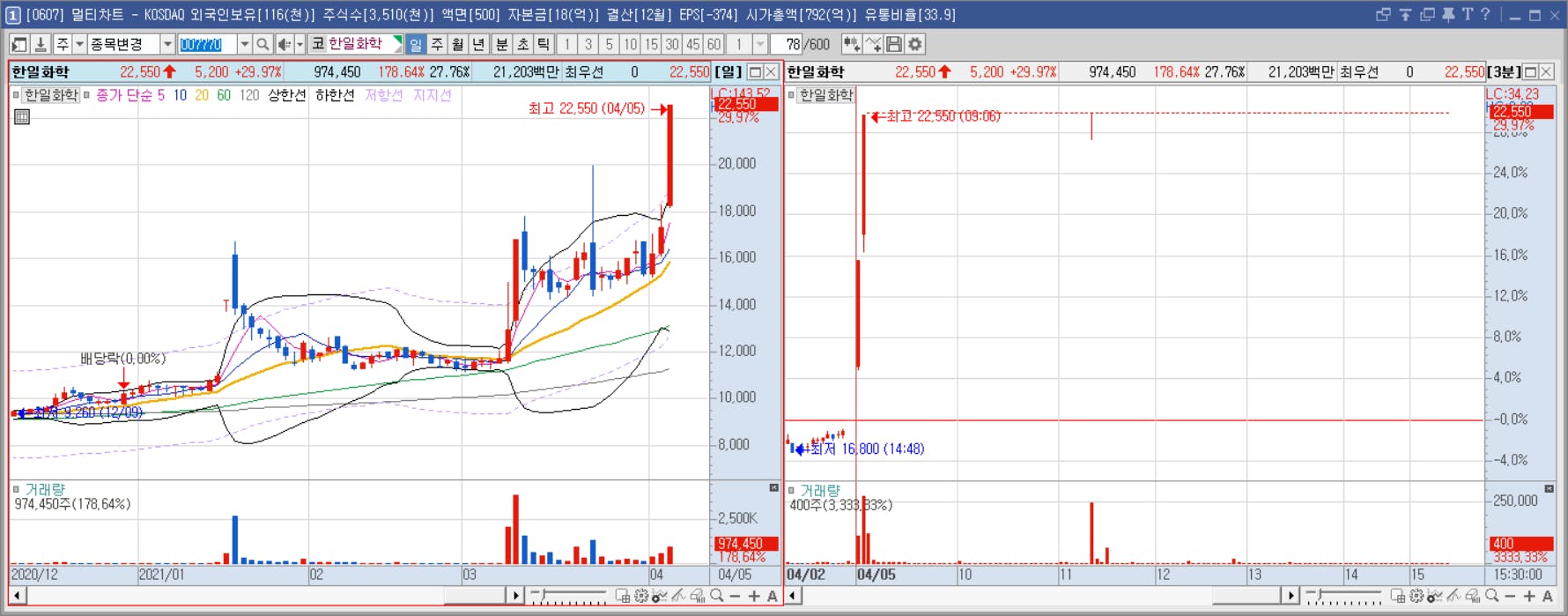Collapse the daily chart volume panel corner button
This screenshot has width=1568, height=616.
click(774, 487)
